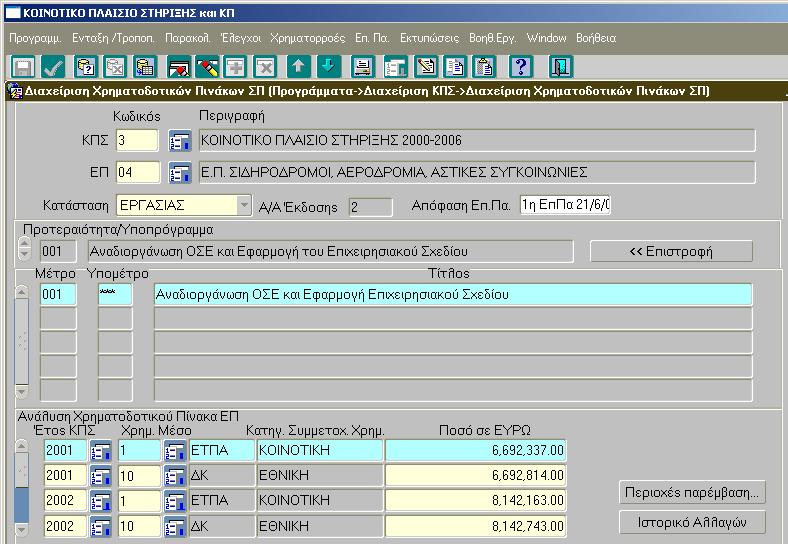This screenshot has height=544, width=788.
Task: Click the clear form eraser-window icon
Action: (179, 67)
